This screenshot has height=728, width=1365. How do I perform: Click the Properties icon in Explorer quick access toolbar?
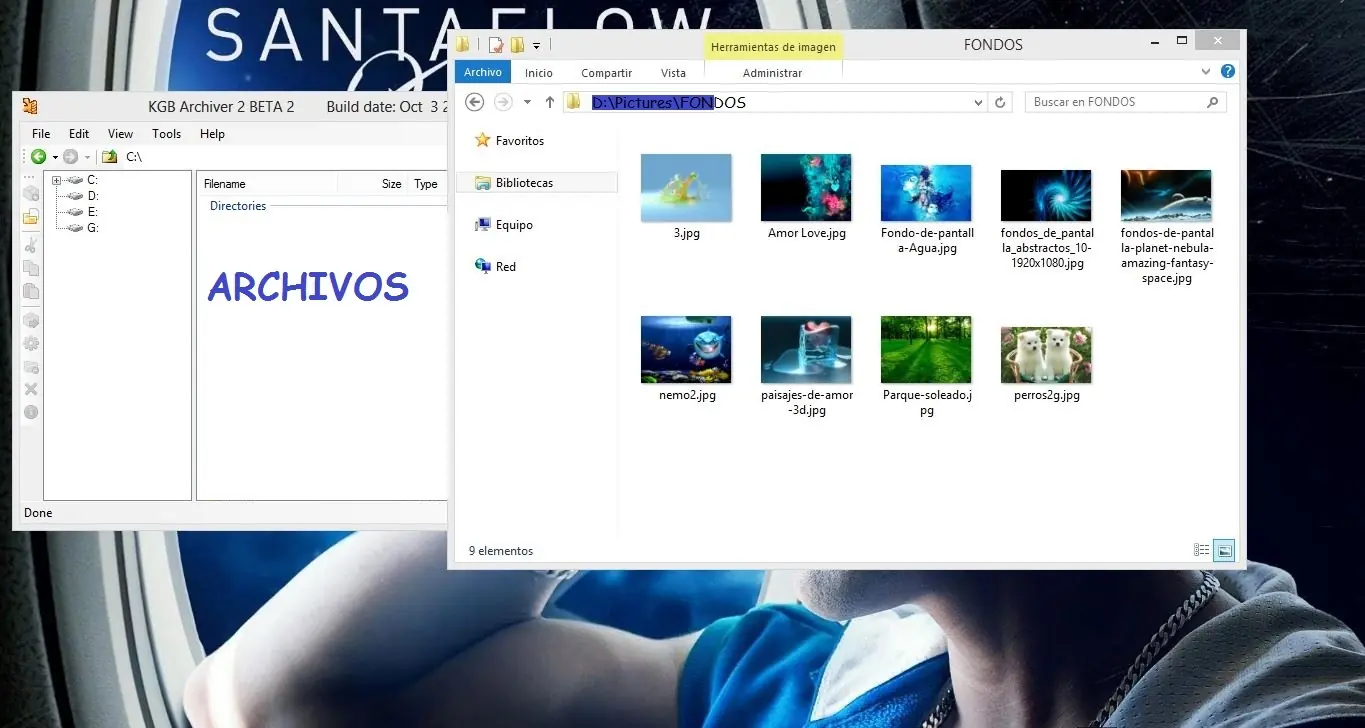click(x=495, y=45)
